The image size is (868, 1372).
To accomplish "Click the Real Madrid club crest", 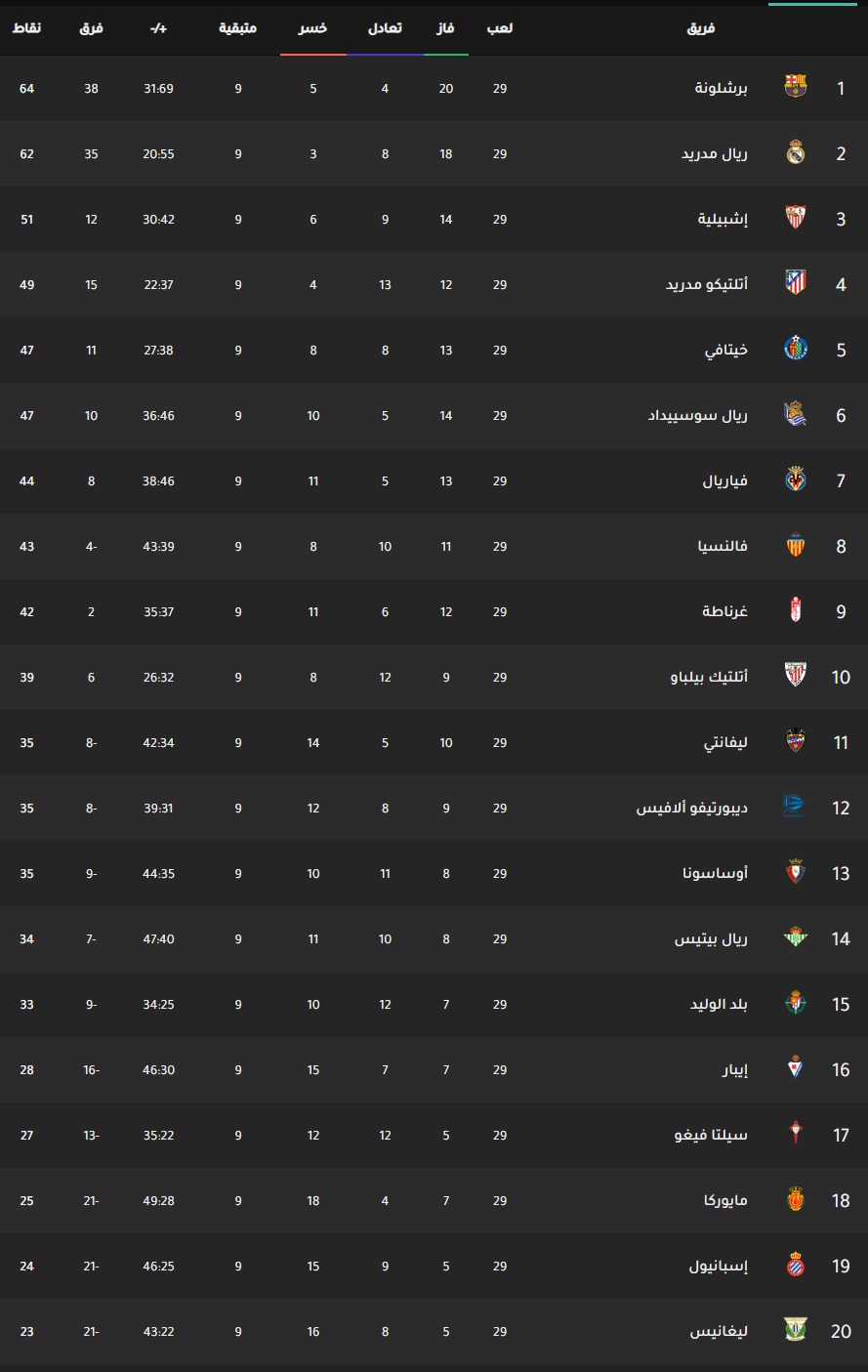I will 796,153.
